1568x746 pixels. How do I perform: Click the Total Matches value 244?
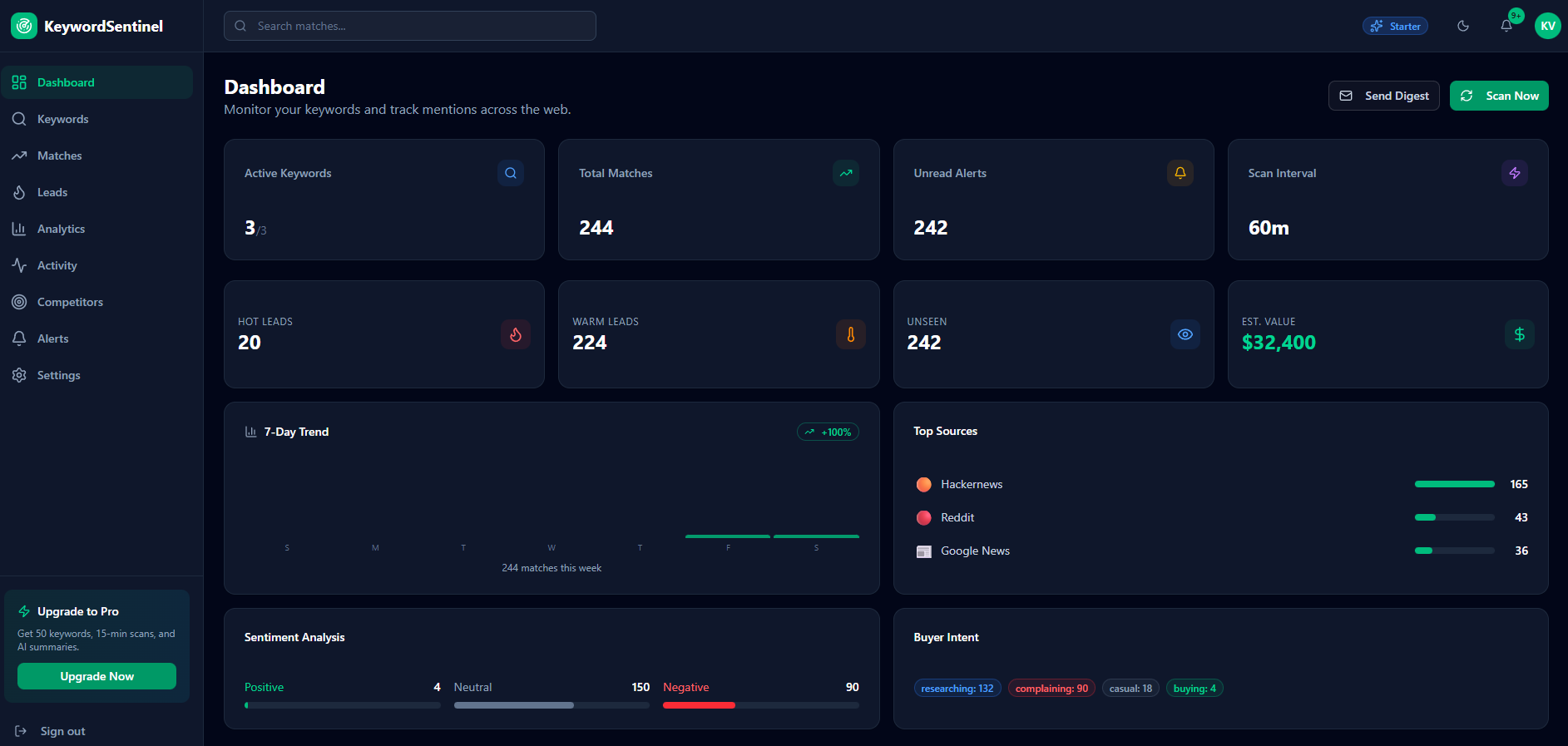[x=596, y=228]
